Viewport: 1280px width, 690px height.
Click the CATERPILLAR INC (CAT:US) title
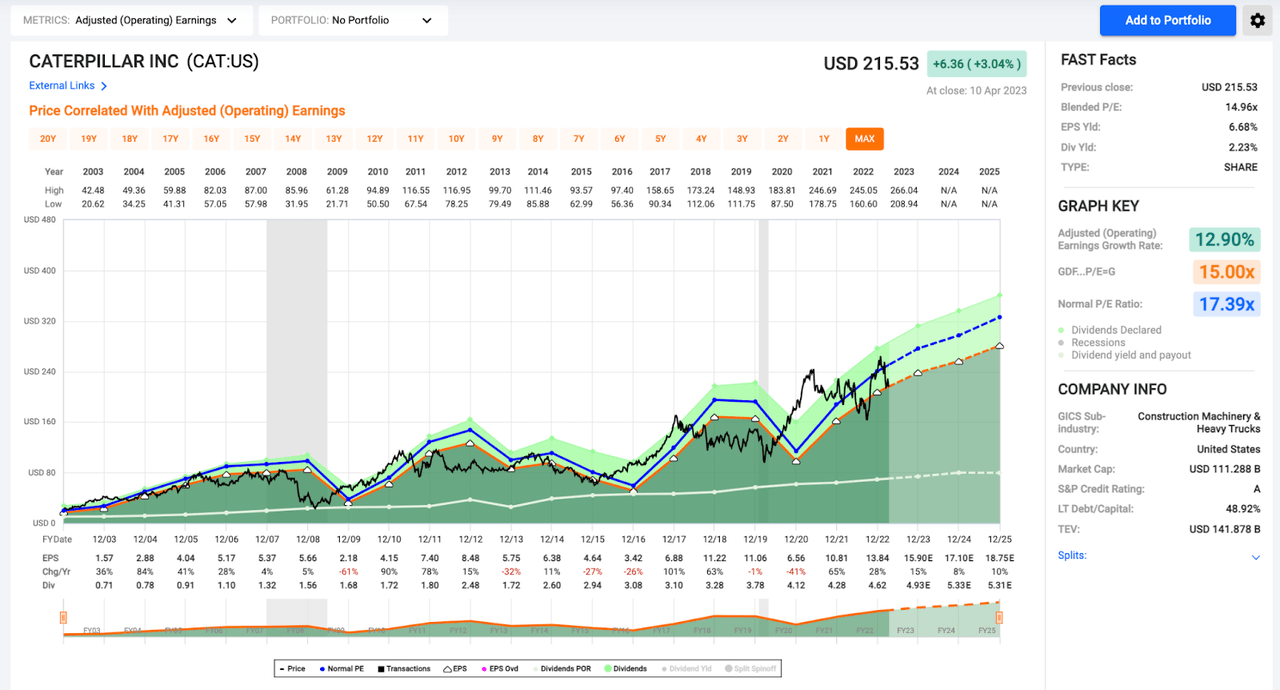click(144, 62)
